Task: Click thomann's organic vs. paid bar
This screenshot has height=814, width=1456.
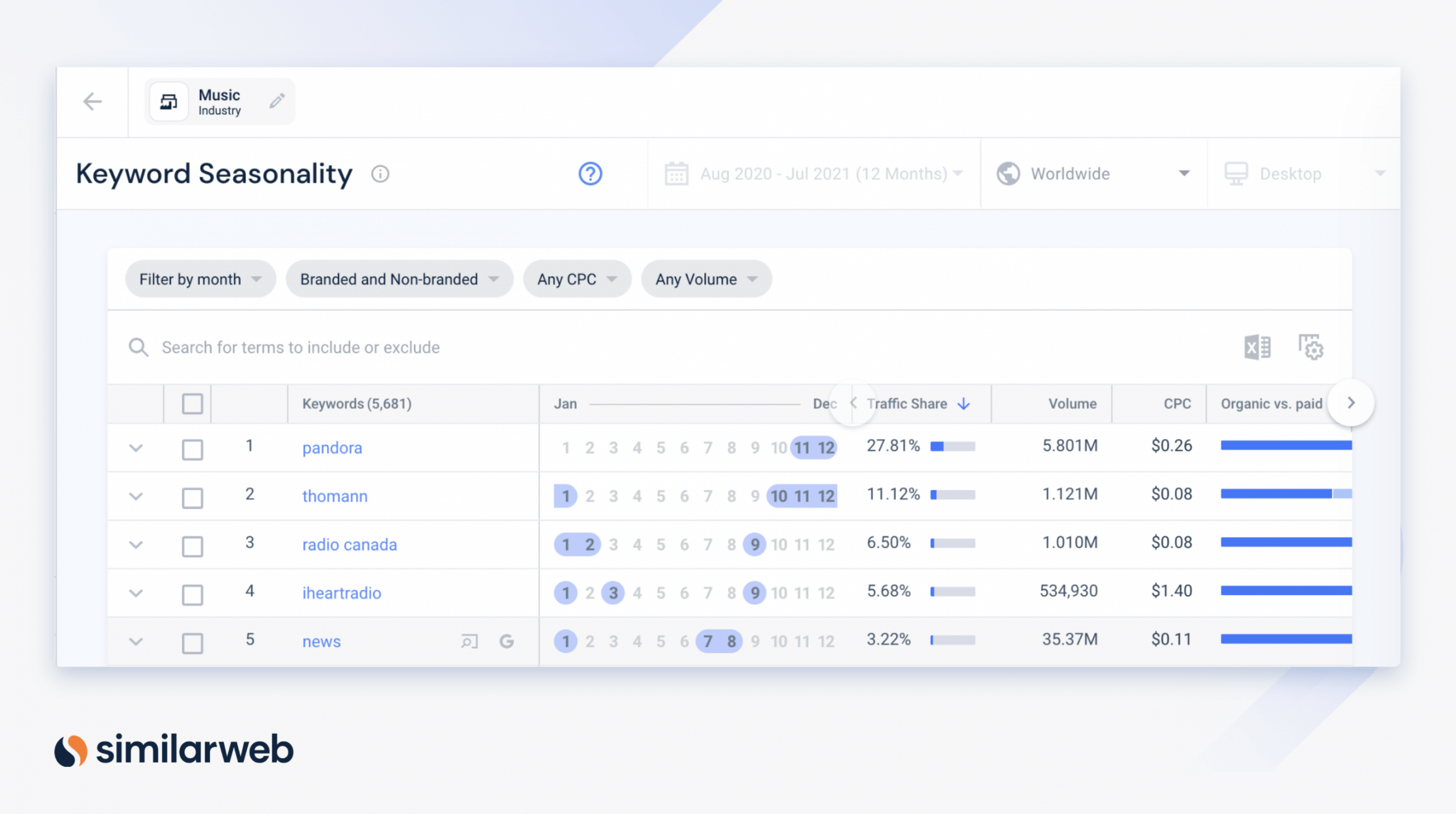Action: [1286, 494]
